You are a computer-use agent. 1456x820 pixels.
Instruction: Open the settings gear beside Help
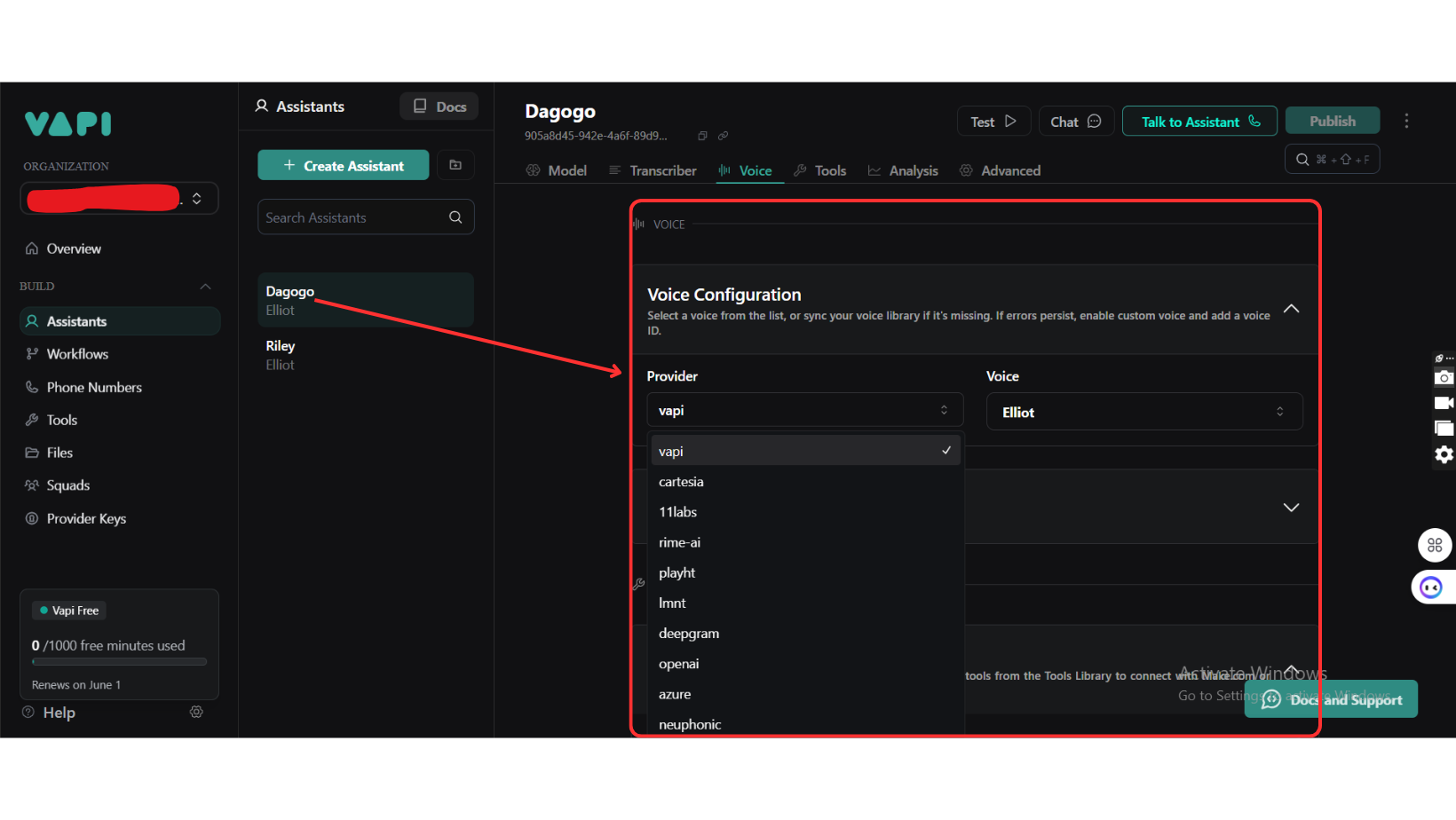[196, 712]
